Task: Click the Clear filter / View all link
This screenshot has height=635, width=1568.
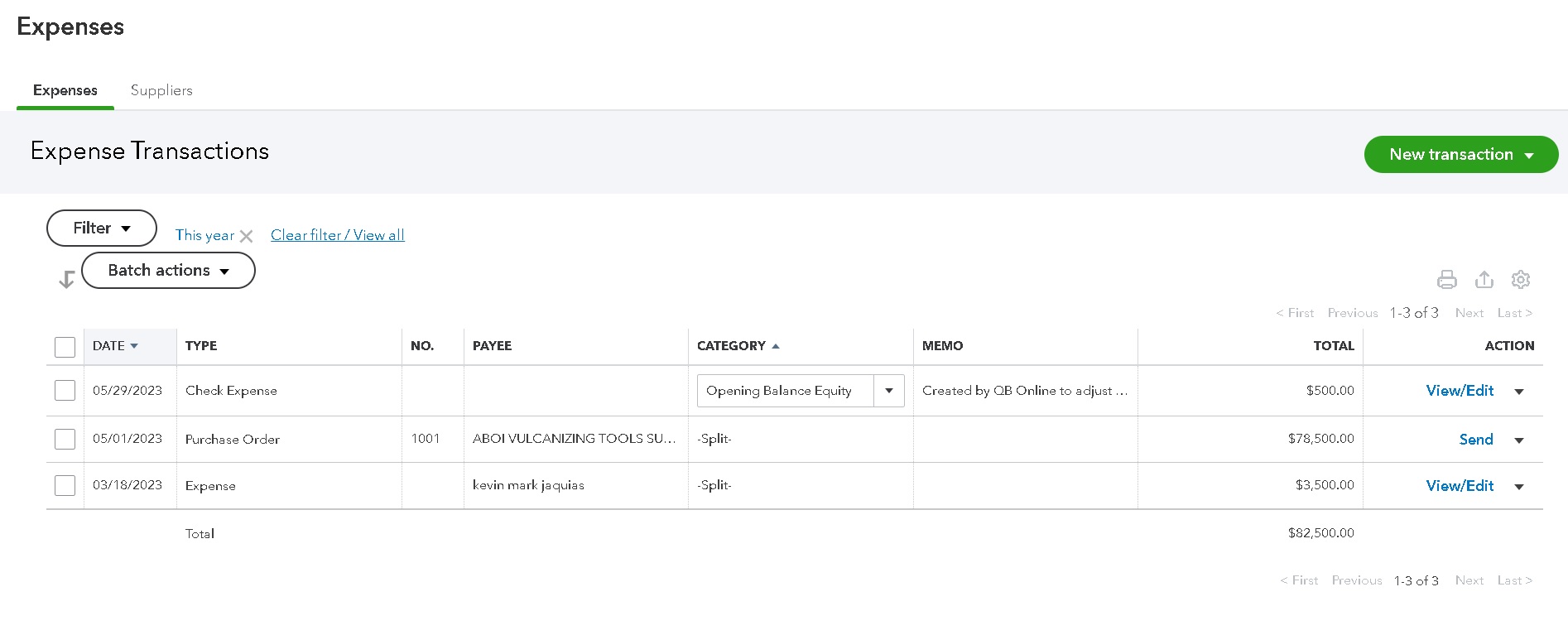Action: pos(338,235)
